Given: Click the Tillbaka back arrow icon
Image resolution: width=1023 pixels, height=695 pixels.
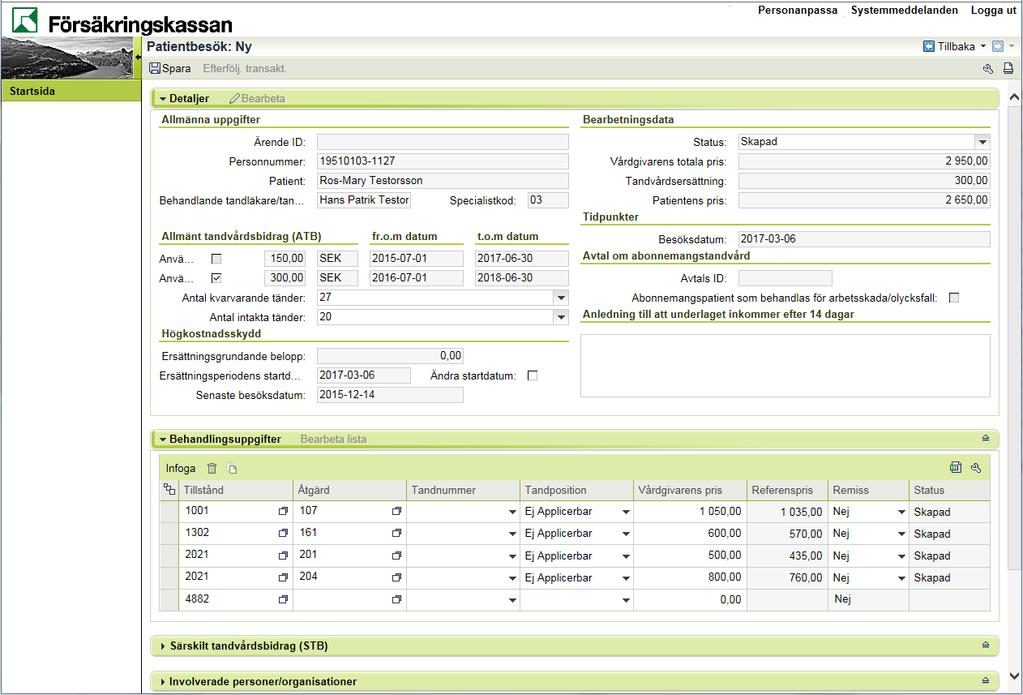Looking at the screenshot, I should [x=929, y=46].
